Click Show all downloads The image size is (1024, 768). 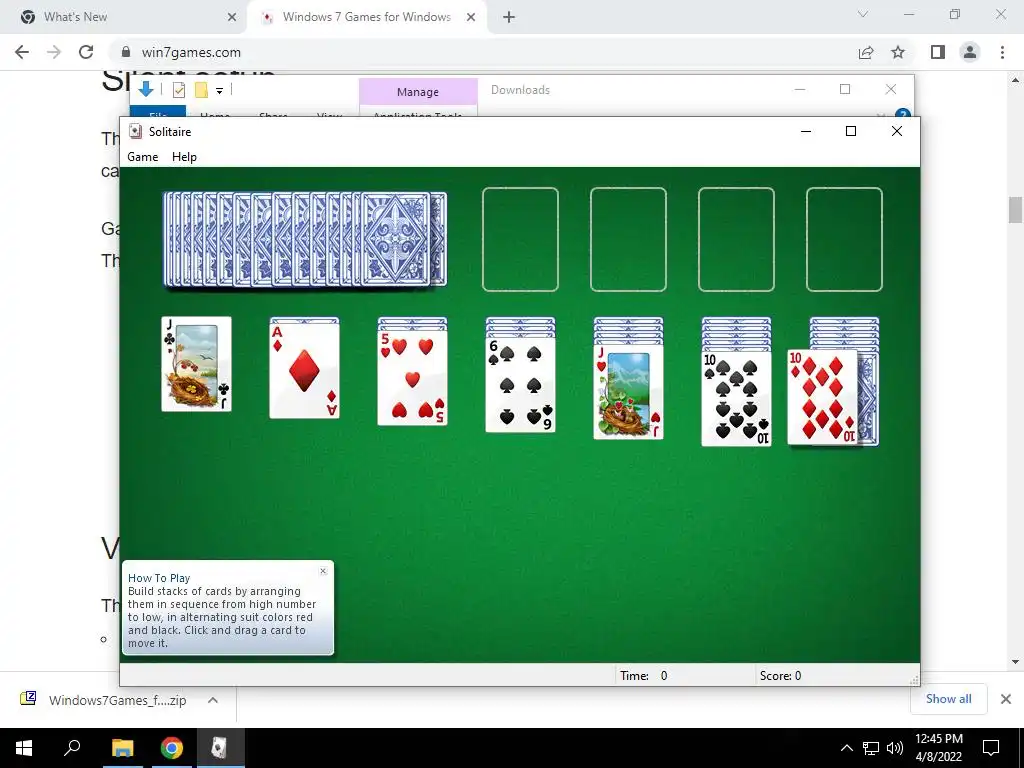point(948,699)
